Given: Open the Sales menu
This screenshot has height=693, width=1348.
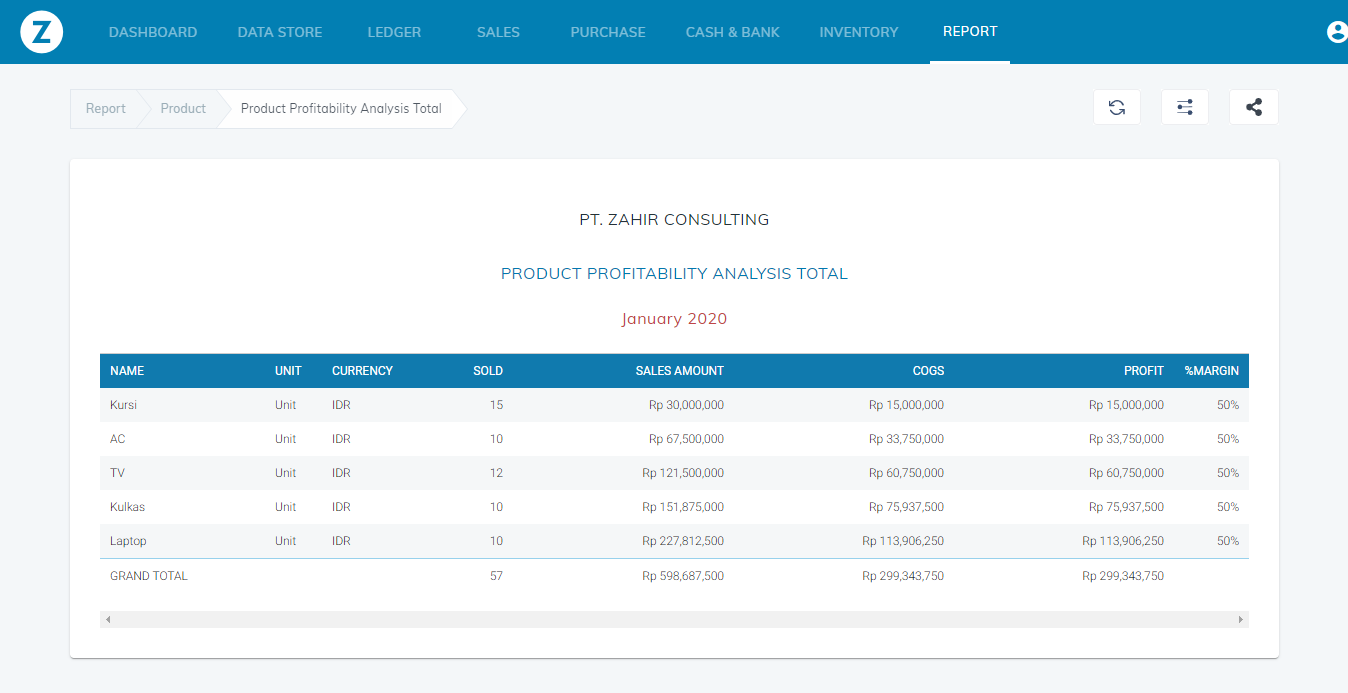Looking at the screenshot, I should pos(498,32).
